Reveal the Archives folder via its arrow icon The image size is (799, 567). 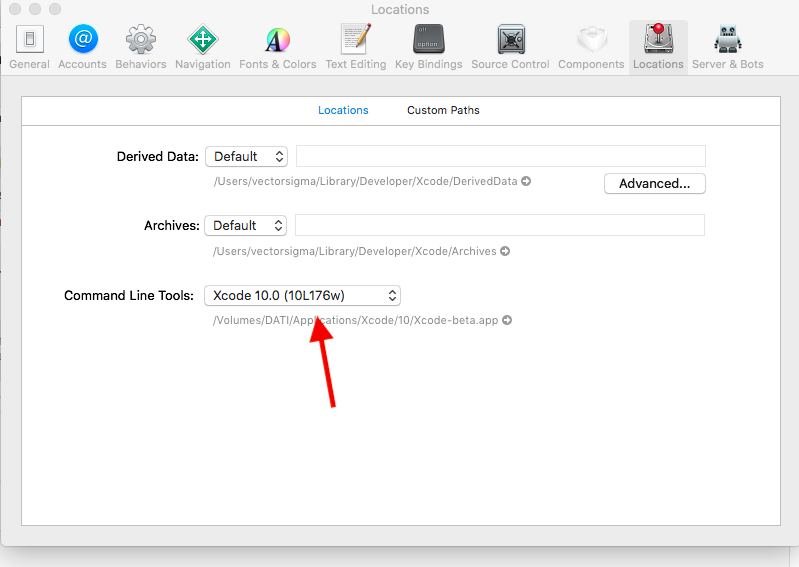point(505,251)
